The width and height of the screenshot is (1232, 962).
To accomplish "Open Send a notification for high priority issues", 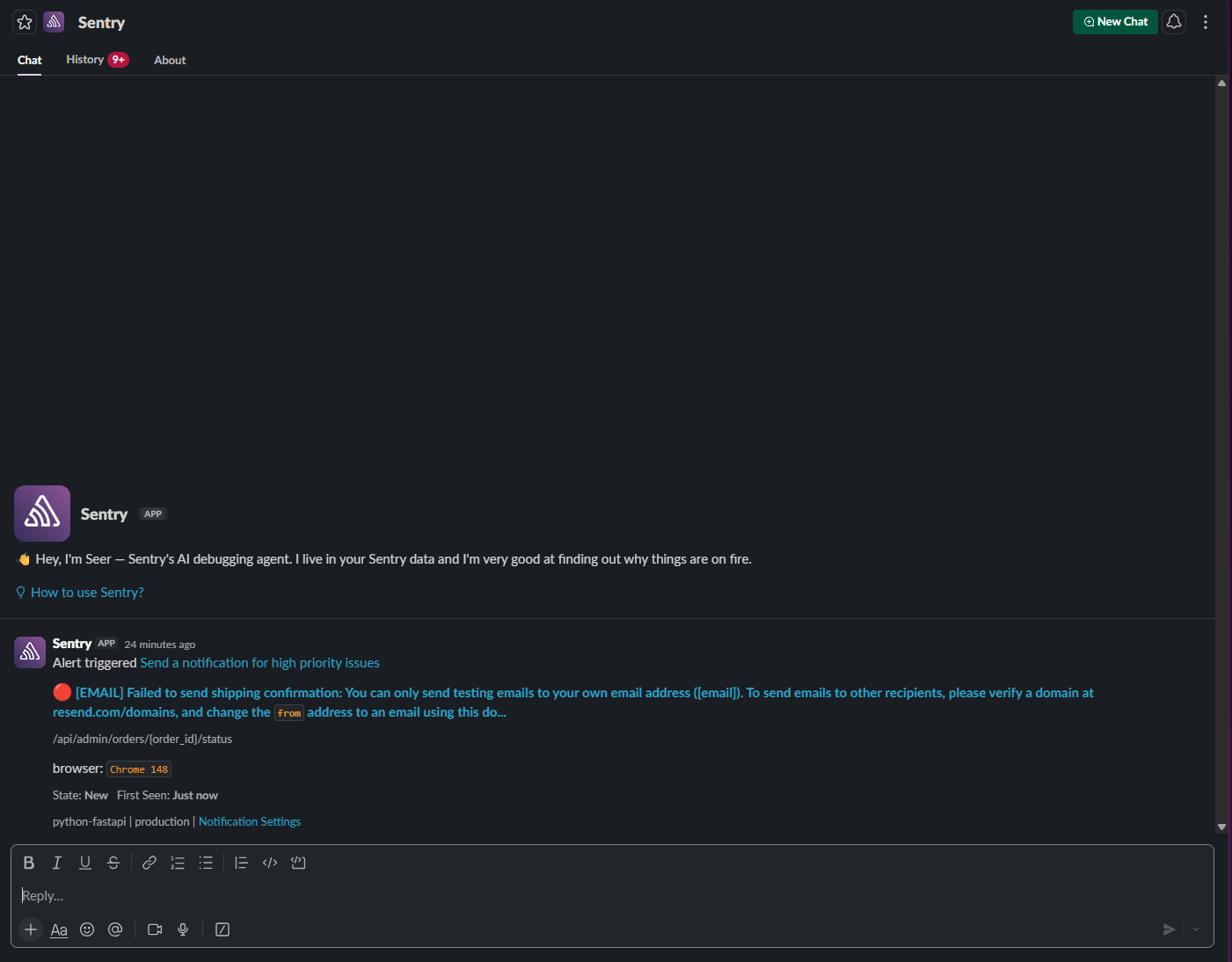I will [x=260, y=663].
